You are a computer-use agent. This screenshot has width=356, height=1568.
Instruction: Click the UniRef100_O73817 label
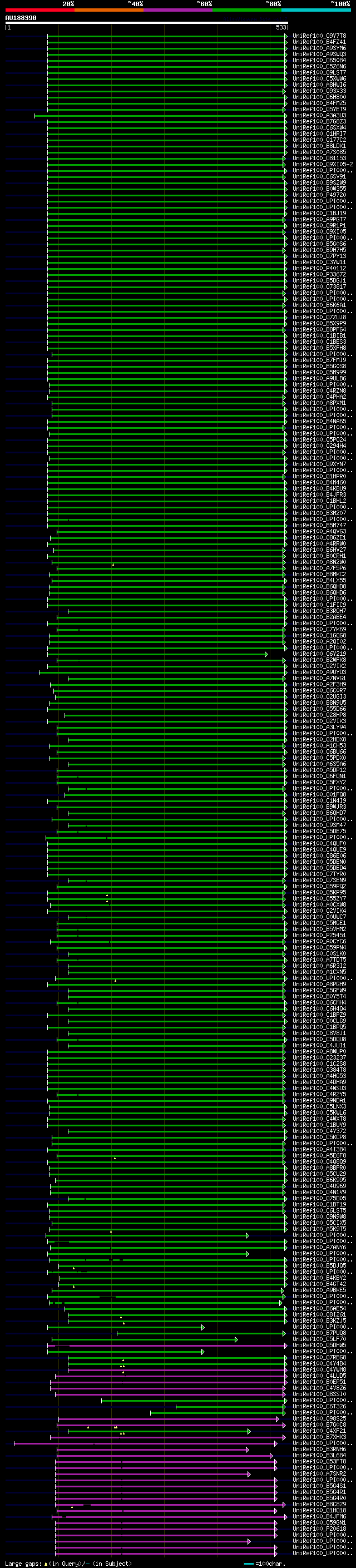coord(319,286)
